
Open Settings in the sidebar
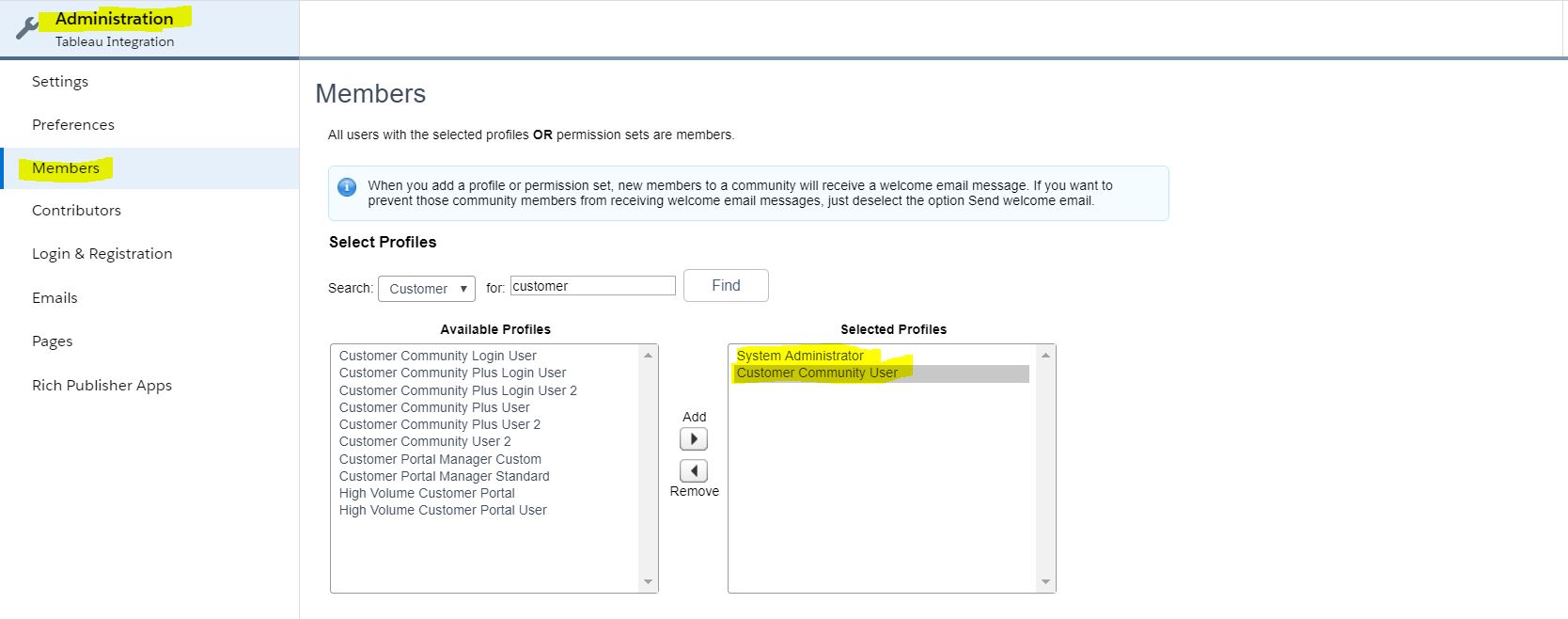click(x=60, y=82)
